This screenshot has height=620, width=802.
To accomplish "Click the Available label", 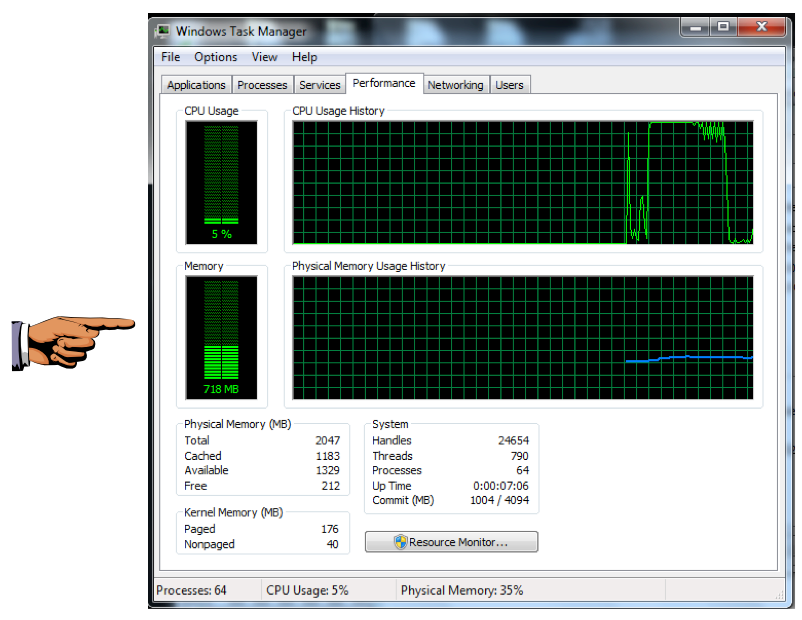I will pos(206,470).
